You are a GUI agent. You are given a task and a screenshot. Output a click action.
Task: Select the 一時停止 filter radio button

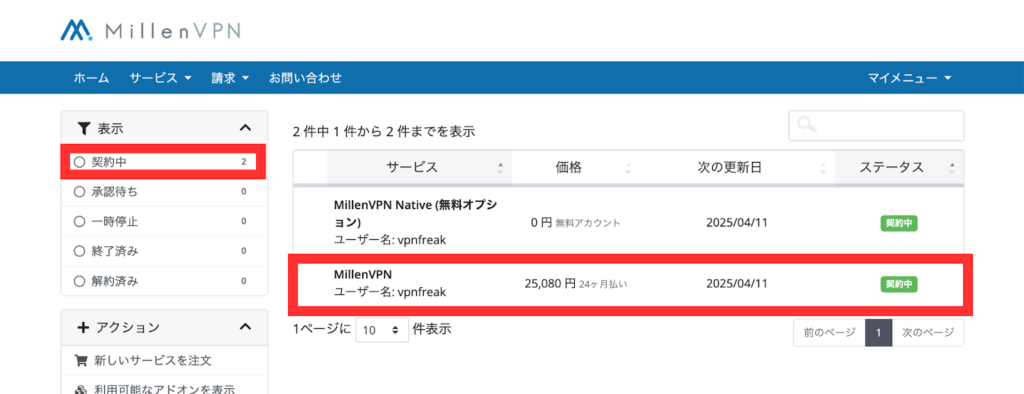point(80,222)
